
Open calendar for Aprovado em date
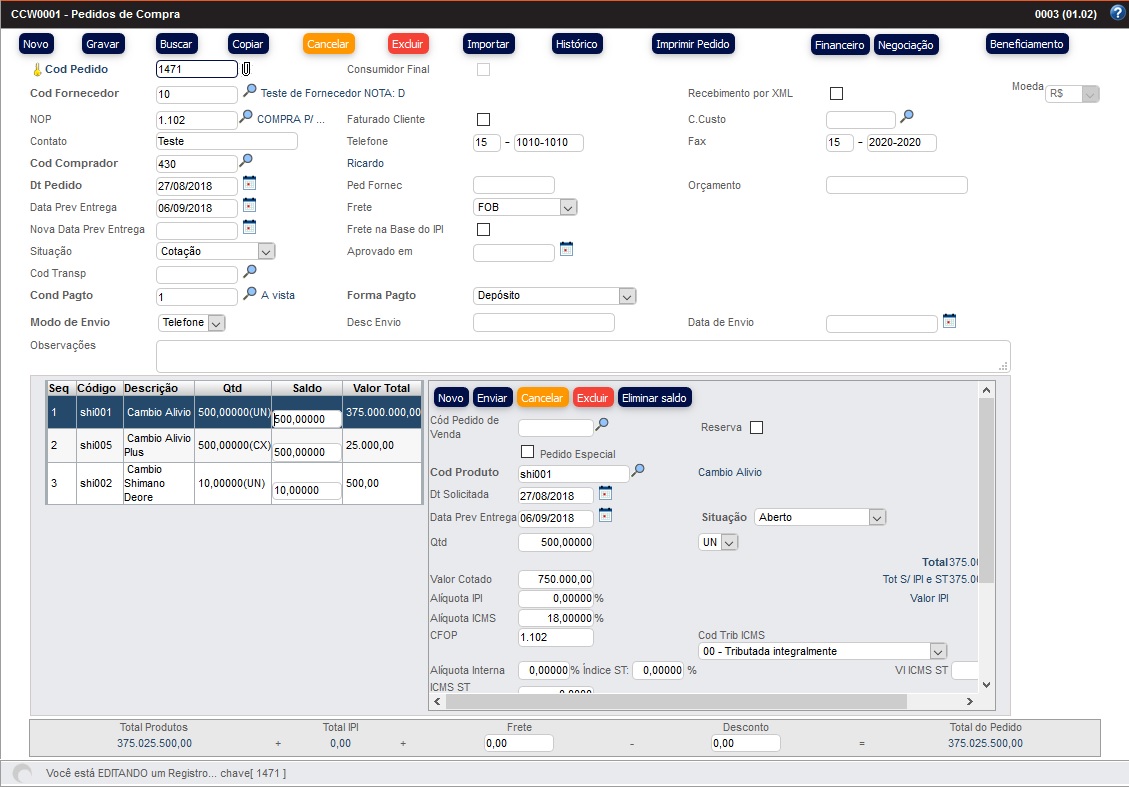pyautogui.click(x=566, y=249)
